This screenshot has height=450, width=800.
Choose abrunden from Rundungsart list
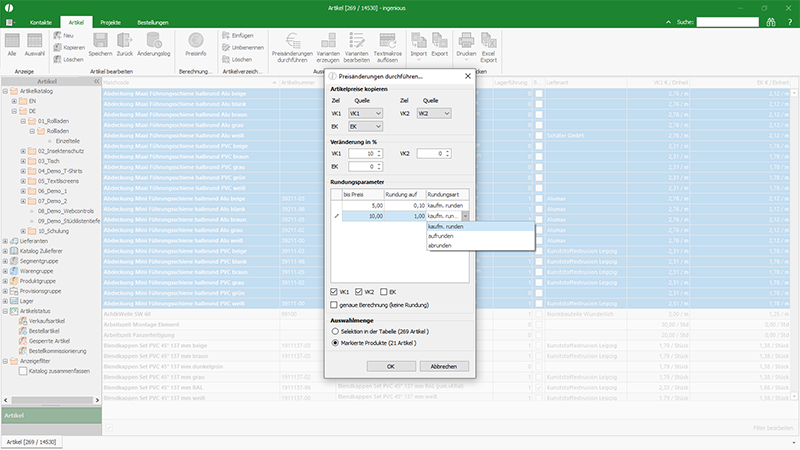point(481,245)
